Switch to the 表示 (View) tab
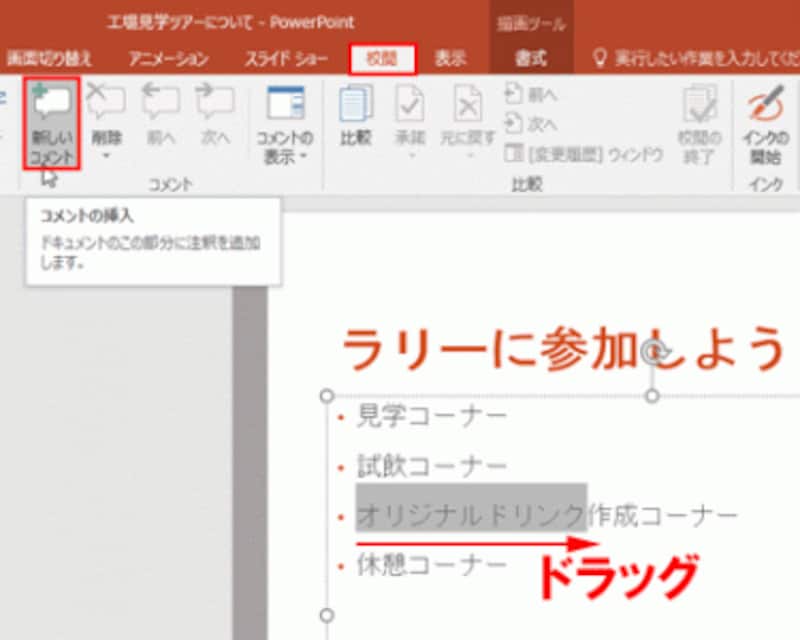800x640 pixels. pyautogui.click(x=450, y=59)
